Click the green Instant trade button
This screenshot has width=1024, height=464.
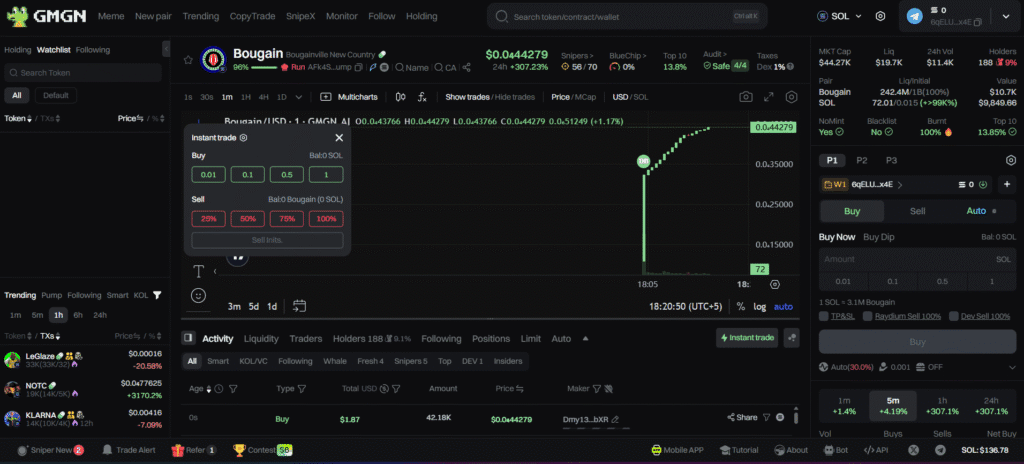tap(747, 338)
